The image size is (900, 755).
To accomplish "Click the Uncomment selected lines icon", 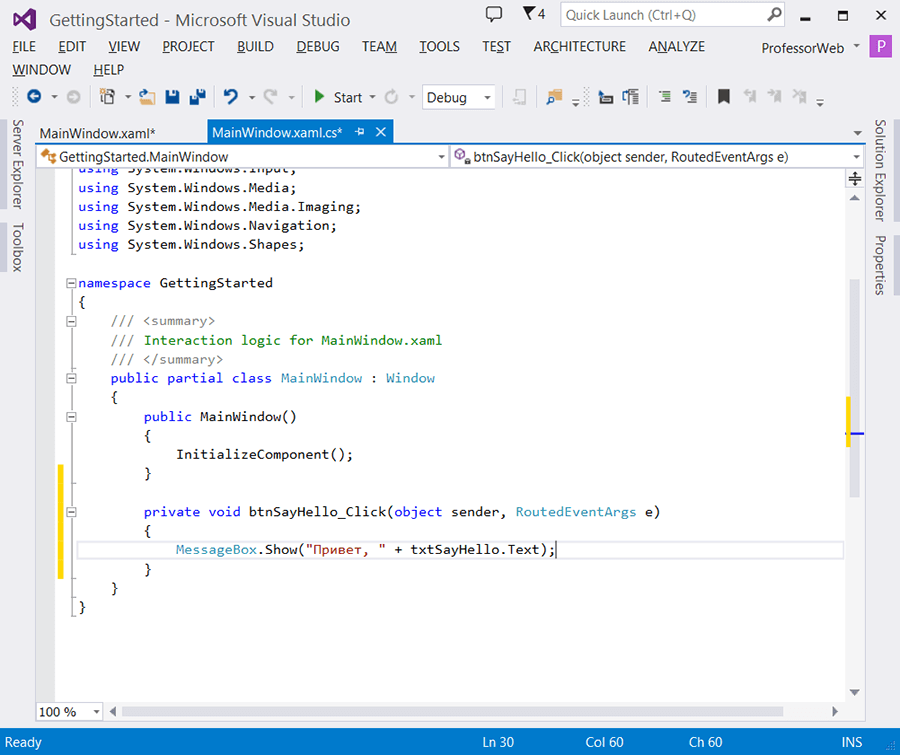I will pyautogui.click(x=689, y=97).
